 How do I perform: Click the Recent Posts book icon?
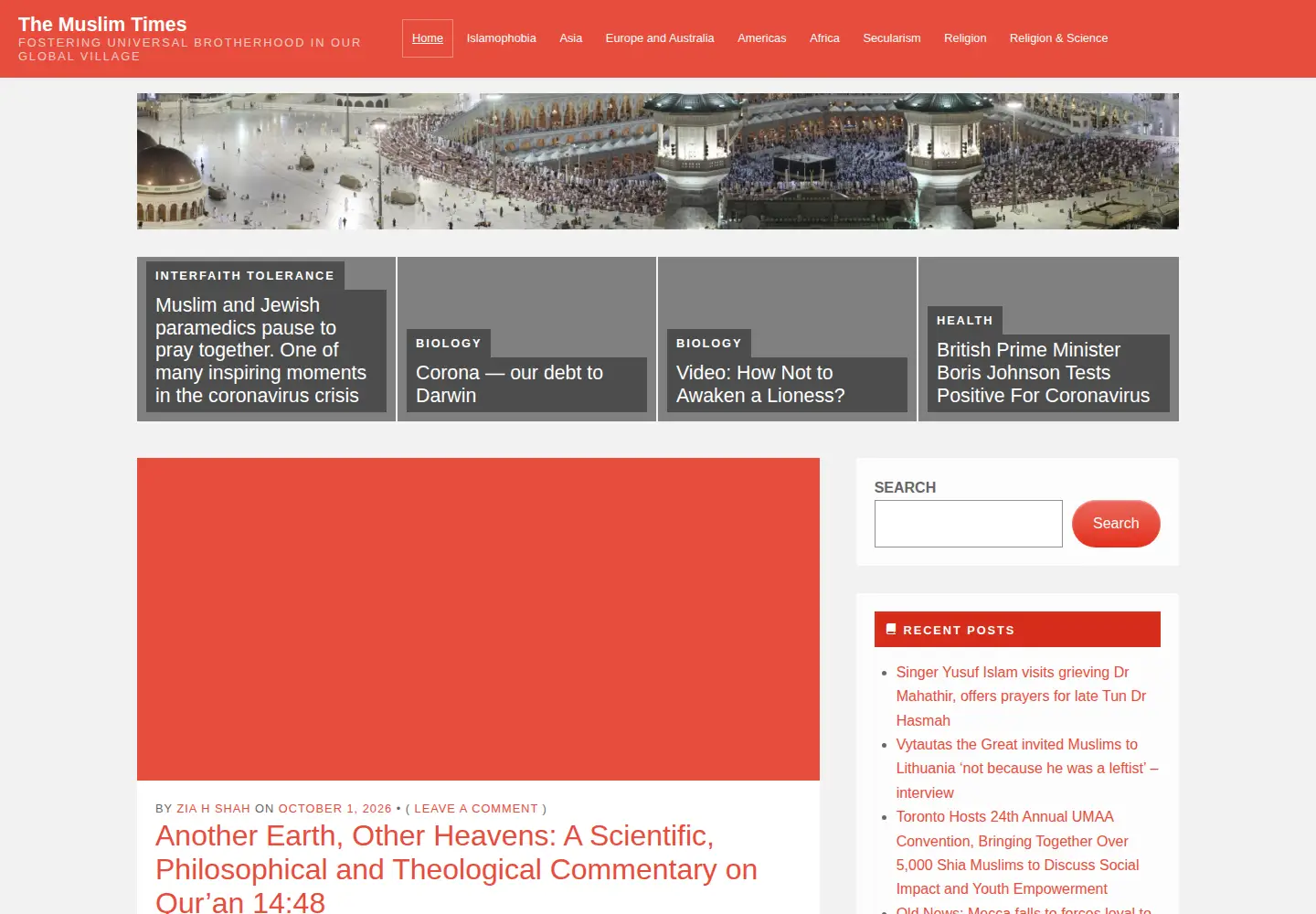click(x=891, y=630)
